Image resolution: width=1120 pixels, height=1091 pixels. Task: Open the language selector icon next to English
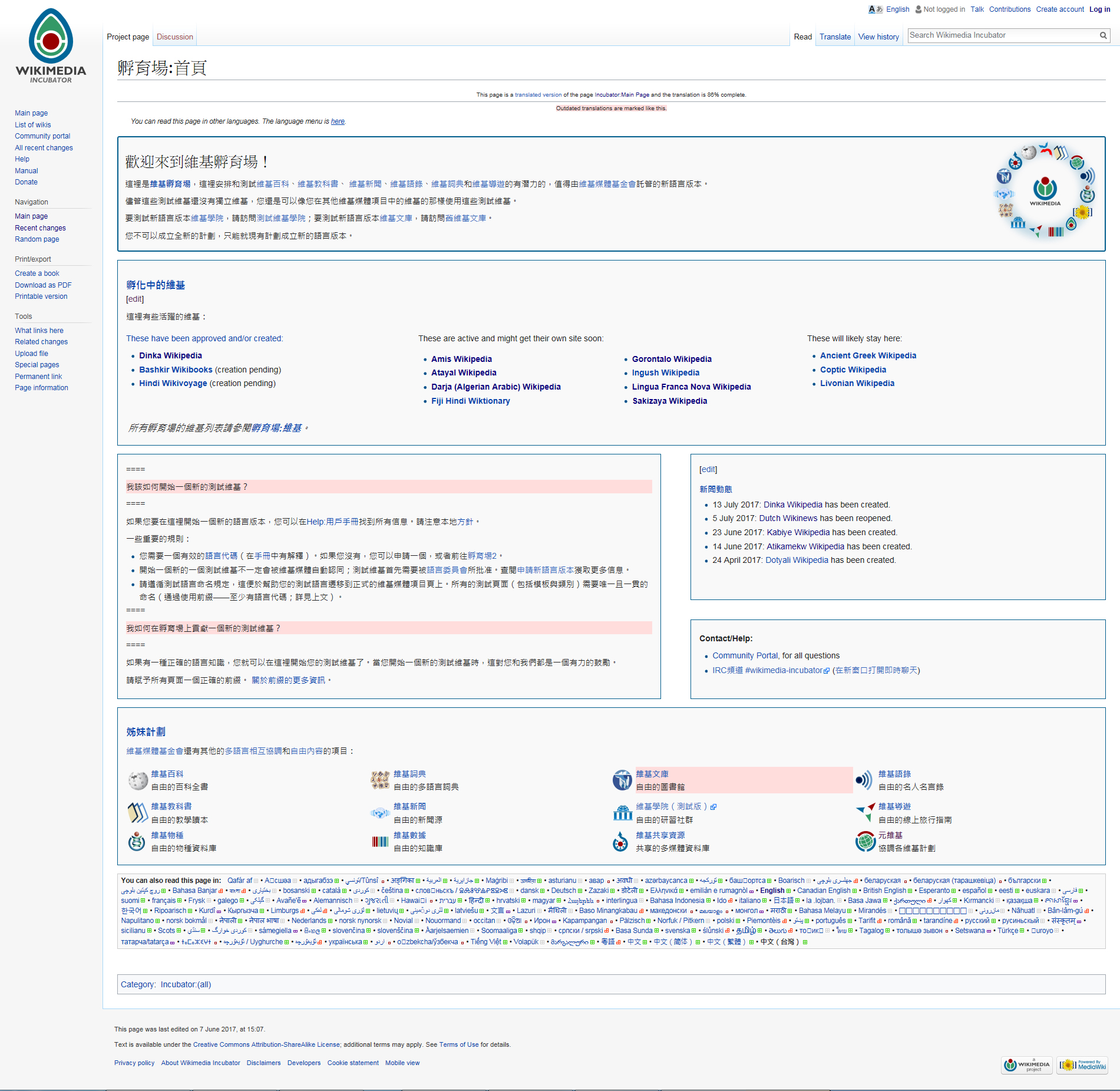click(x=875, y=9)
